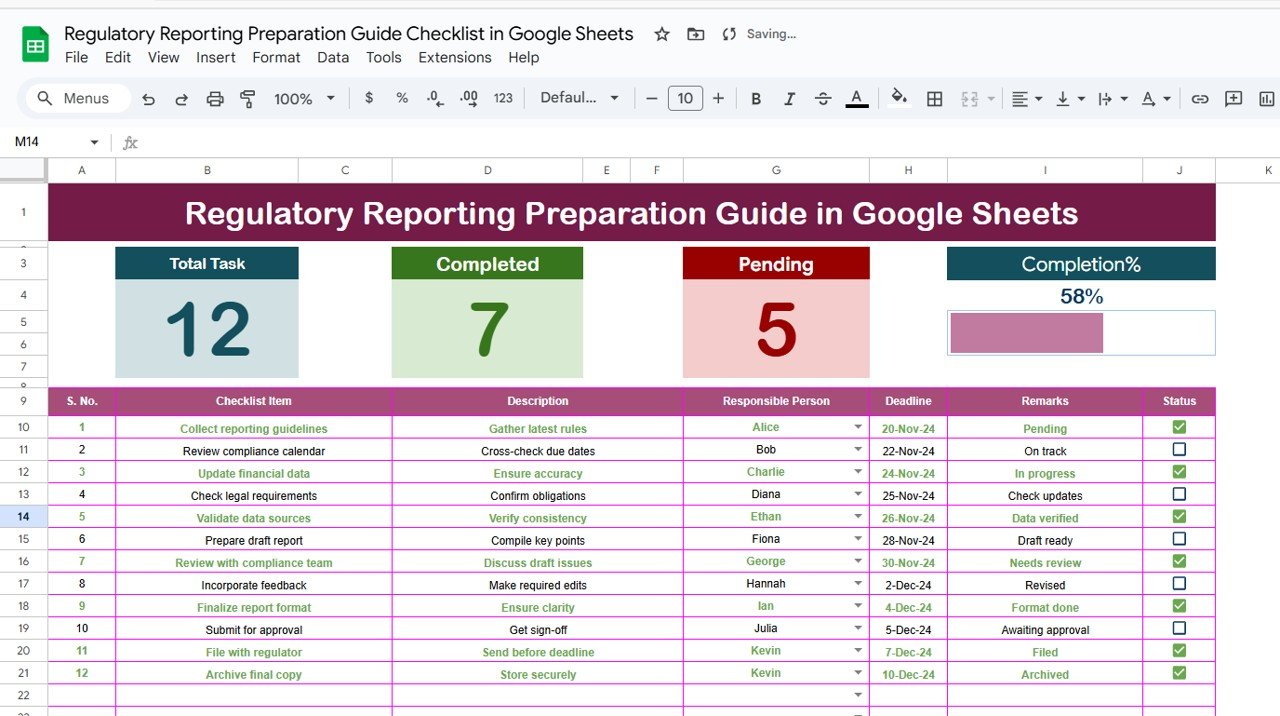Open responsible person dropdown for Diana
The image size is (1280, 716).
[x=857, y=495]
